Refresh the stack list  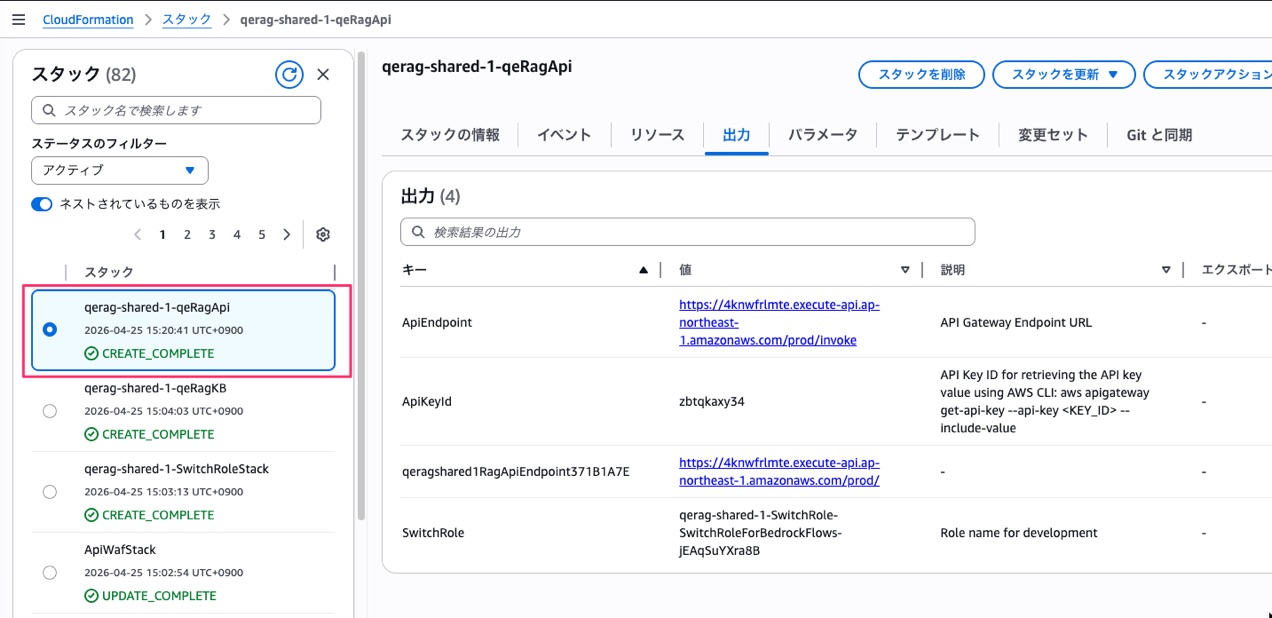[x=289, y=74]
